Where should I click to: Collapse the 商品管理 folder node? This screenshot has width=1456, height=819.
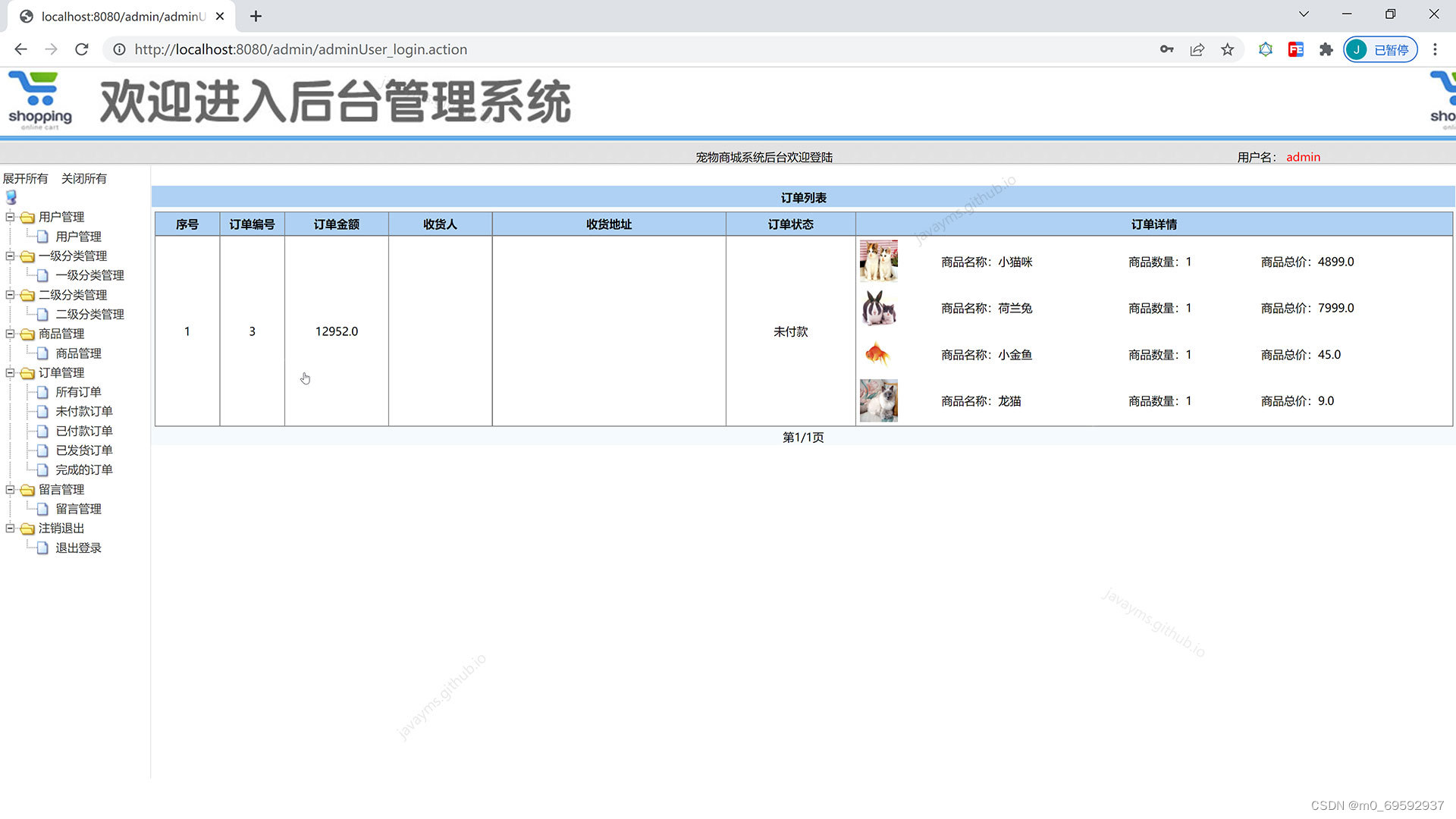[x=11, y=334]
